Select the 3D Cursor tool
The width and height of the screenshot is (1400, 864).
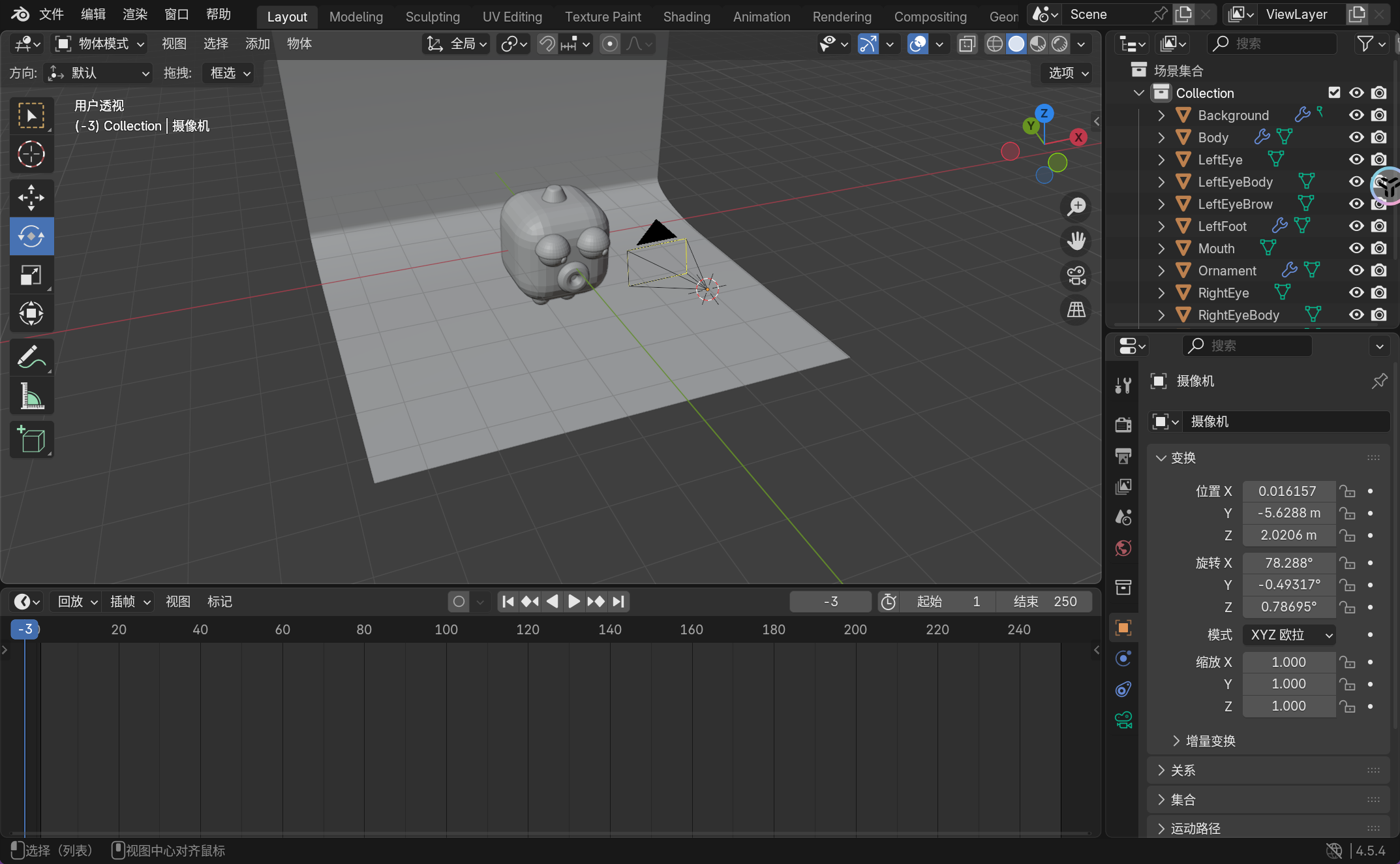coord(31,155)
